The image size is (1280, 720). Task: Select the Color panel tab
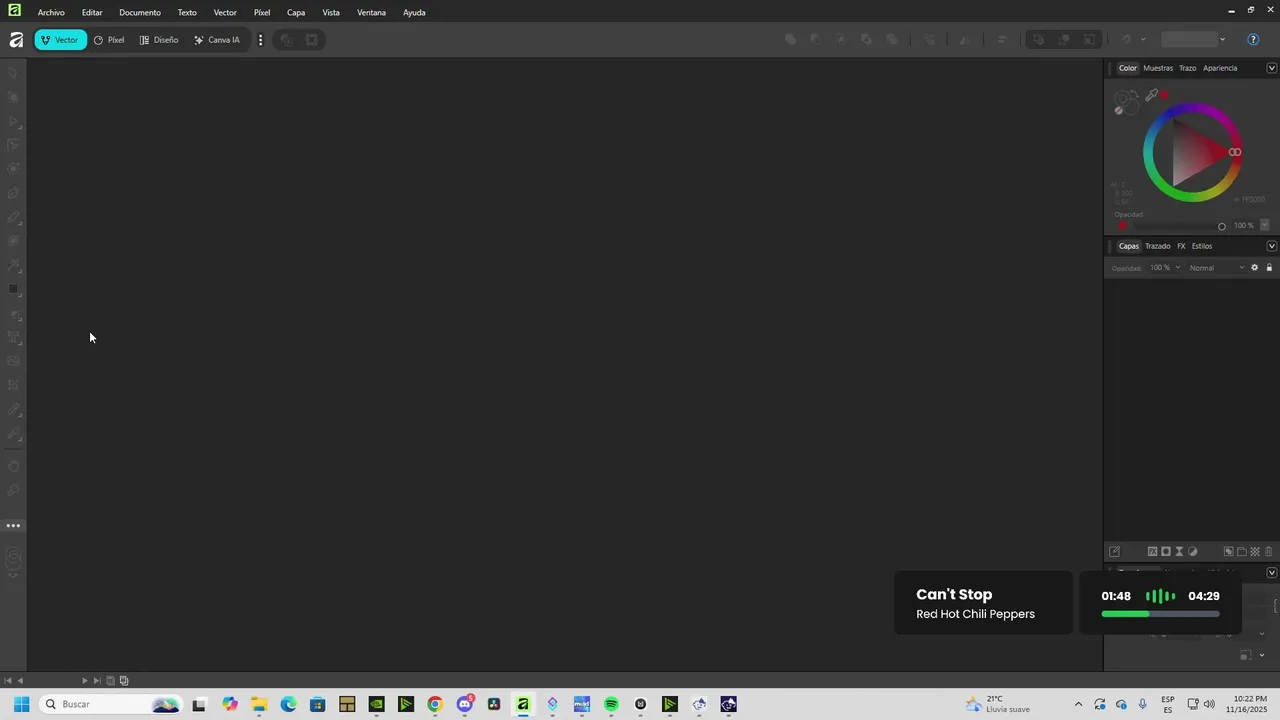click(x=1128, y=68)
